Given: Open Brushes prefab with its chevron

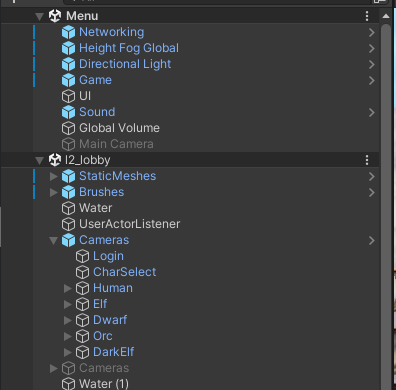Looking at the screenshot, I should [x=372, y=192].
